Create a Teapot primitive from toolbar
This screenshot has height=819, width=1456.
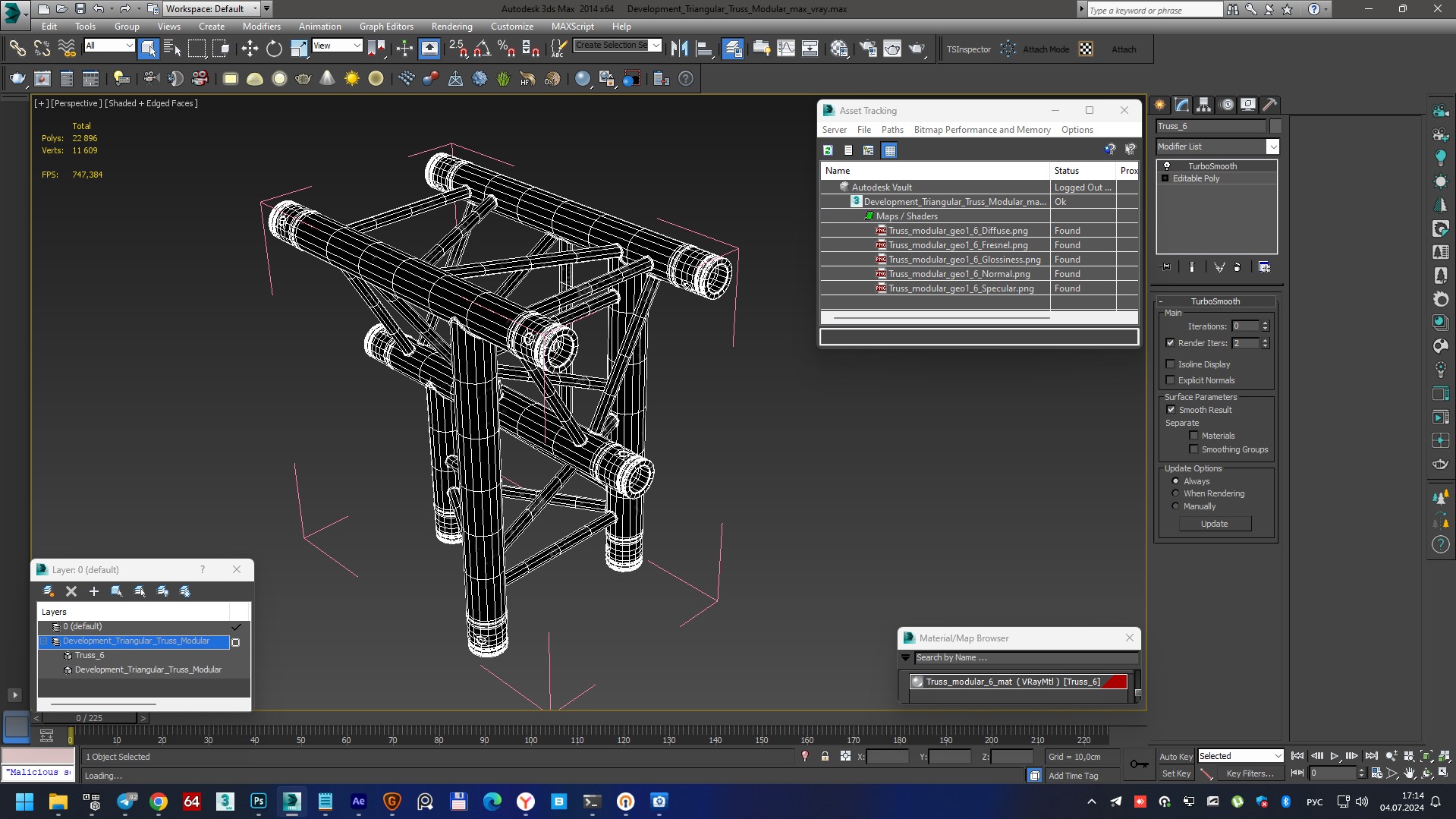coord(303,79)
